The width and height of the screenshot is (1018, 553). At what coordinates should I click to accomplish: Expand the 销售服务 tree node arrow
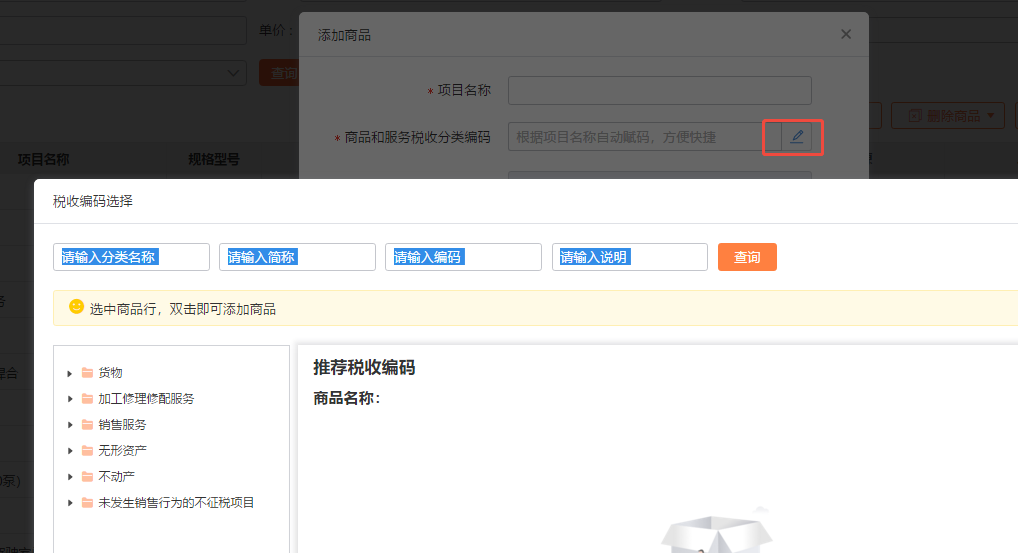[x=69, y=425]
